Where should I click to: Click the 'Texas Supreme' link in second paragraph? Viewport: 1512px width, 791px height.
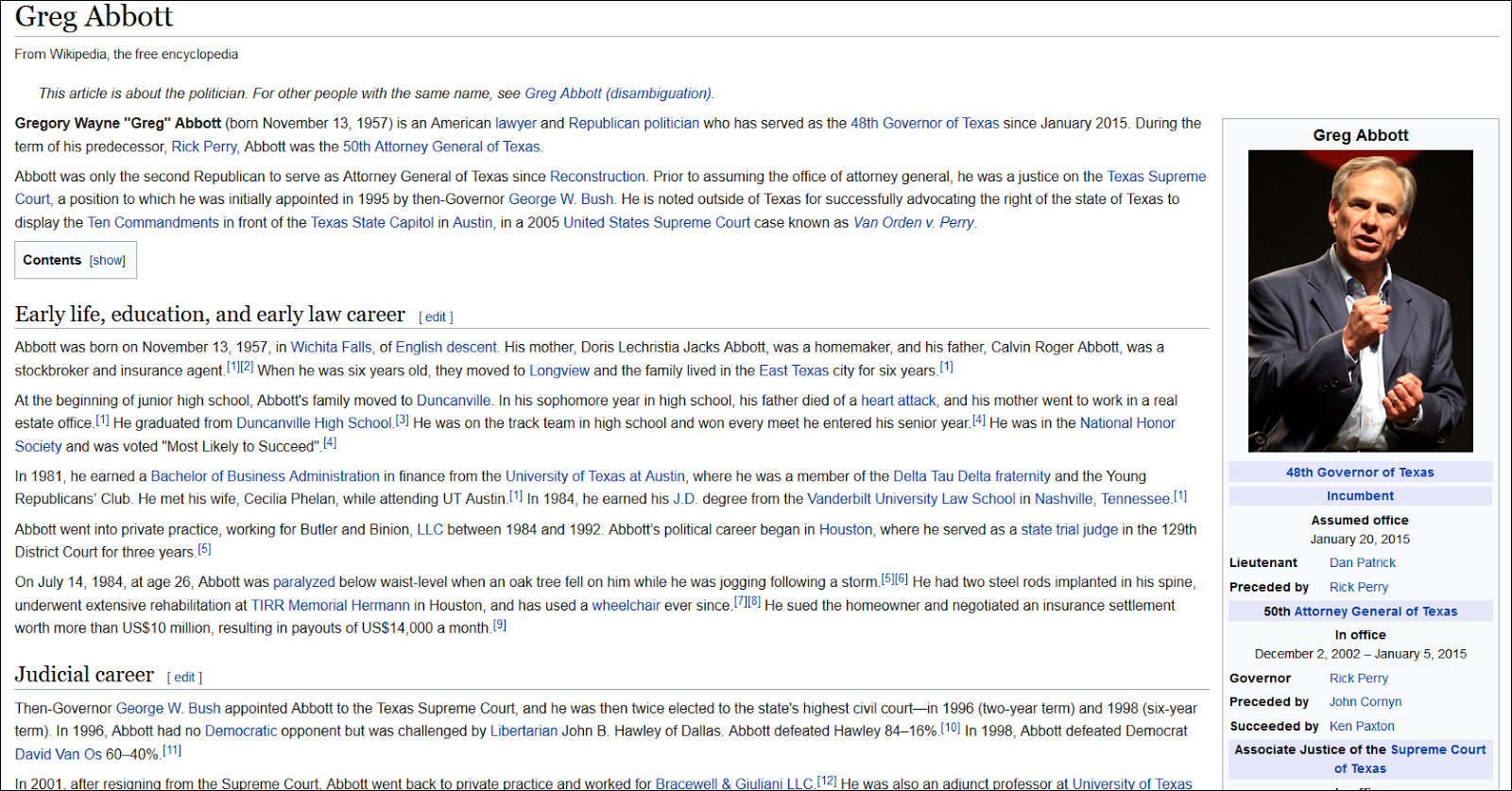(x=1157, y=177)
